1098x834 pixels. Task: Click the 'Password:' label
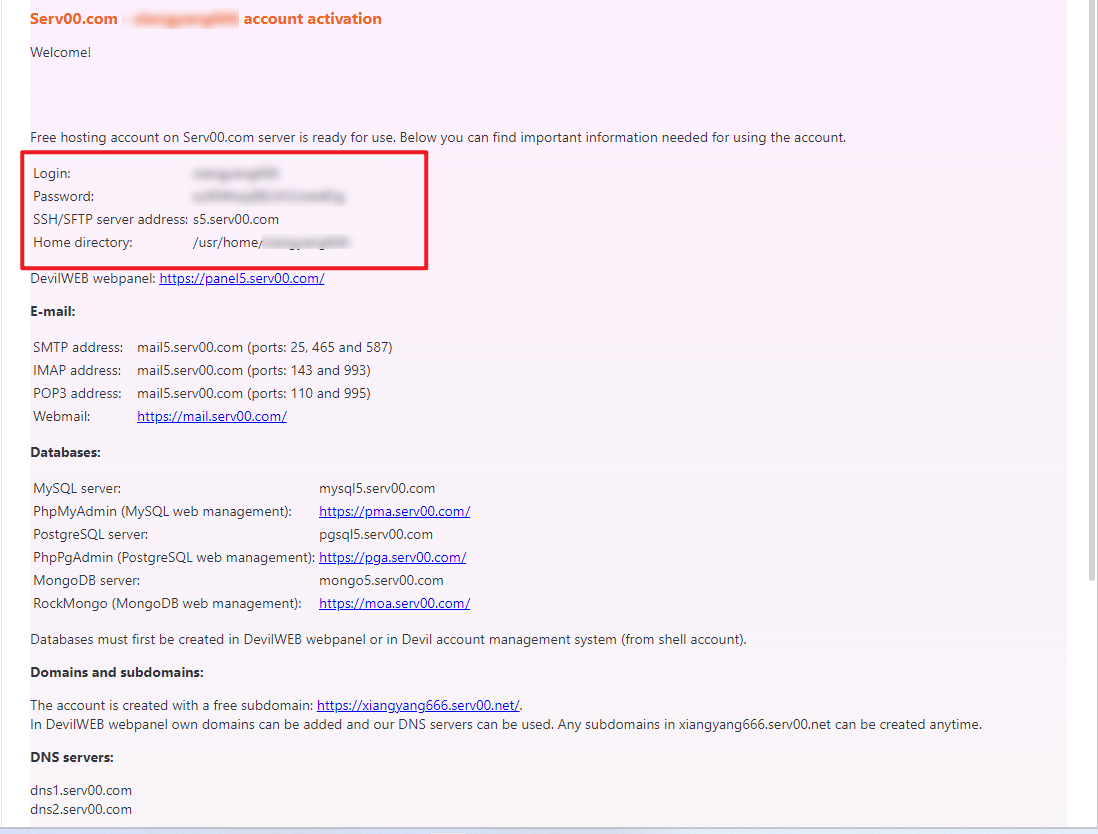tap(64, 197)
